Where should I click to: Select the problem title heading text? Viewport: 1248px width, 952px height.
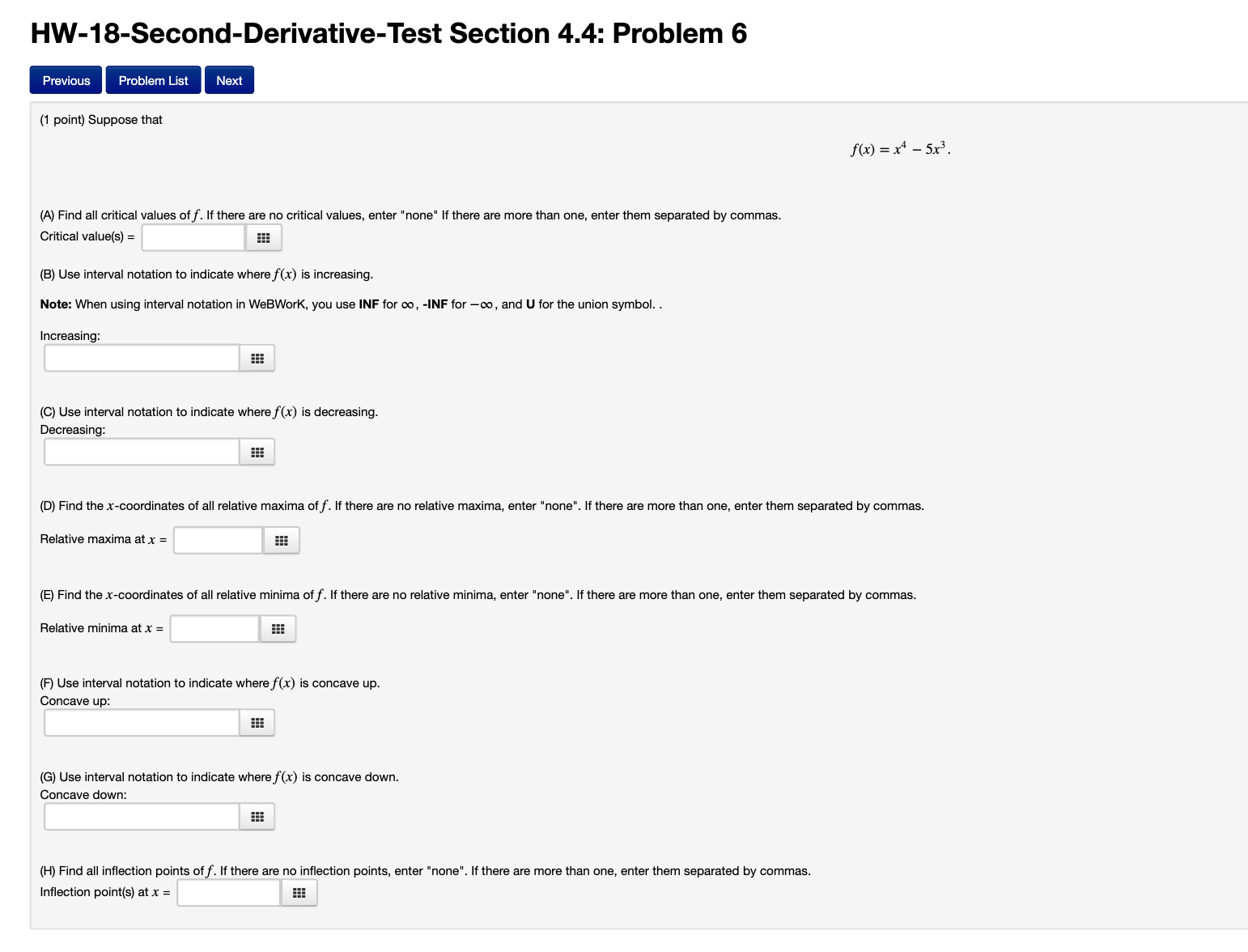coord(388,33)
